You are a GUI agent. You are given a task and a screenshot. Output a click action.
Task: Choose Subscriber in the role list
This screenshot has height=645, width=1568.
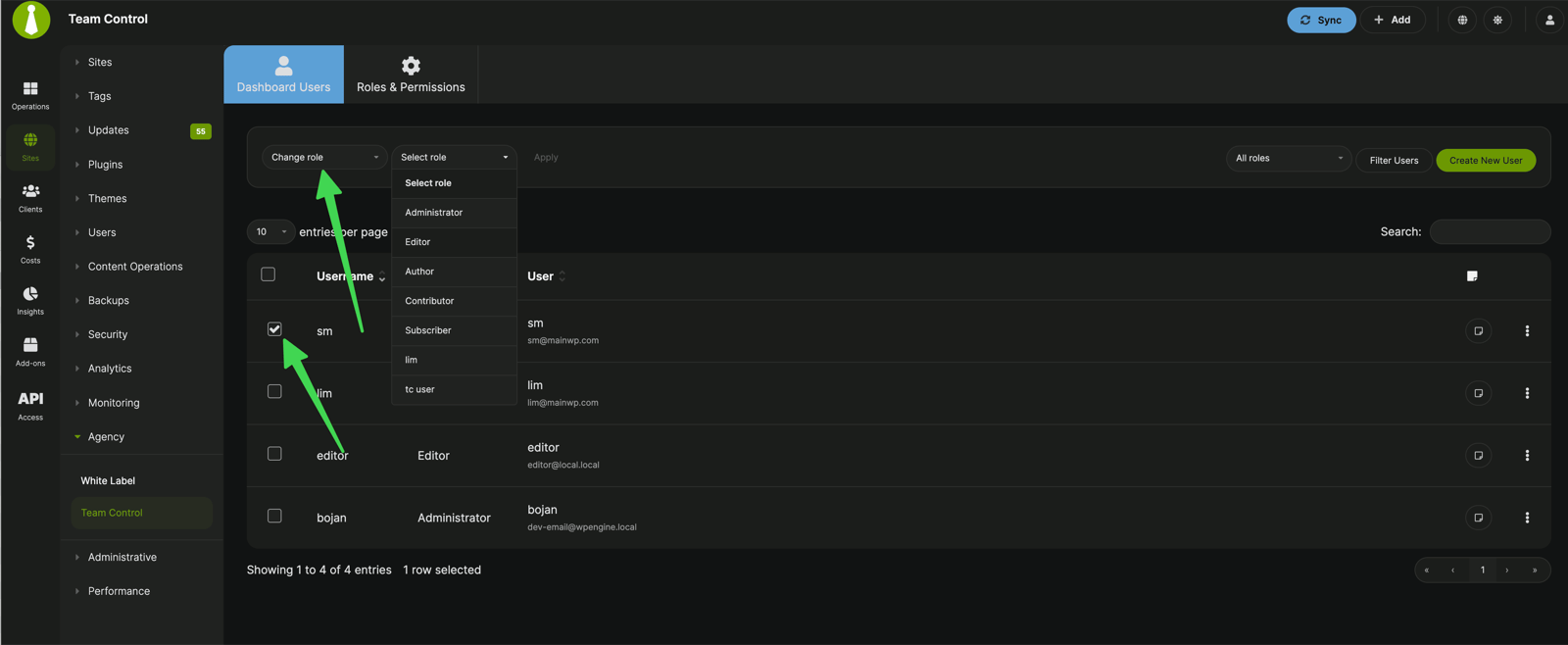[x=454, y=330]
